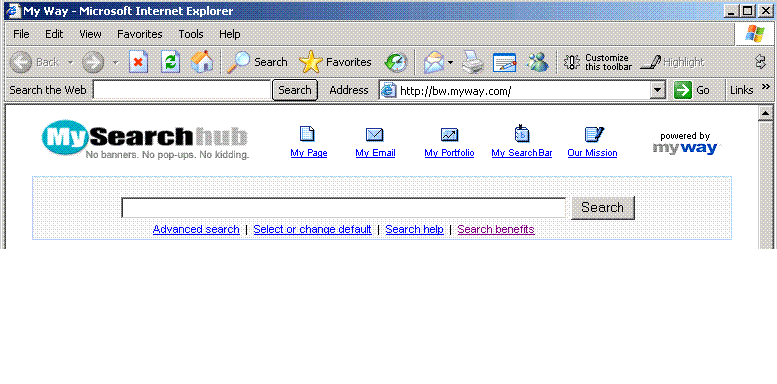
Task: Click the Windows flag logo throbber
Action: pyautogui.click(x=754, y=34)
